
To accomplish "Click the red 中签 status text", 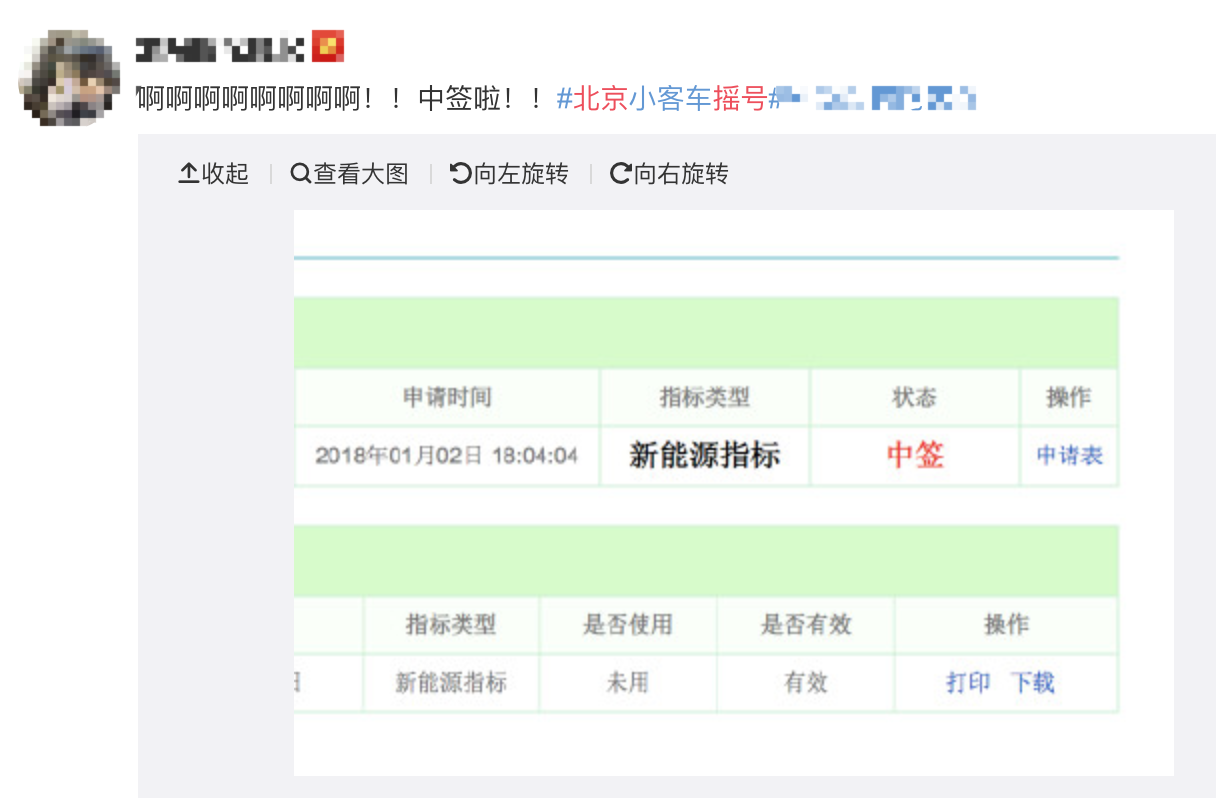I will 915,456.
